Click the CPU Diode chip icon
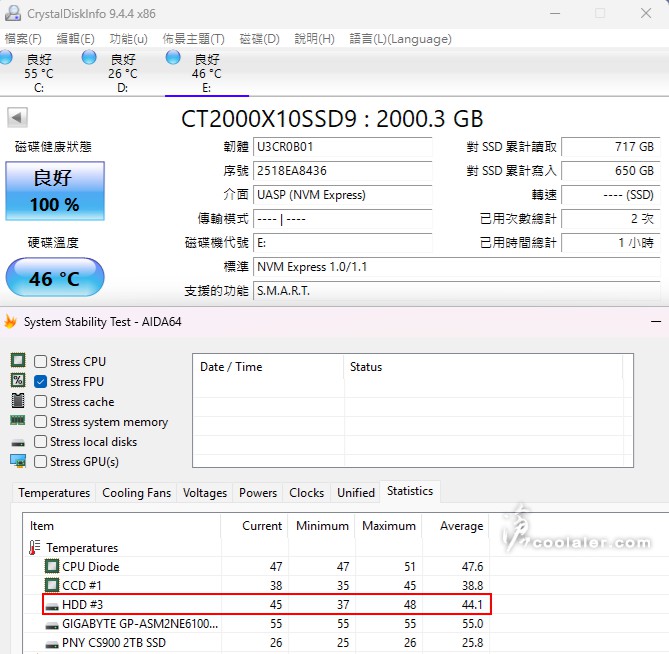The image size is (669, 654). click(52, 567)
